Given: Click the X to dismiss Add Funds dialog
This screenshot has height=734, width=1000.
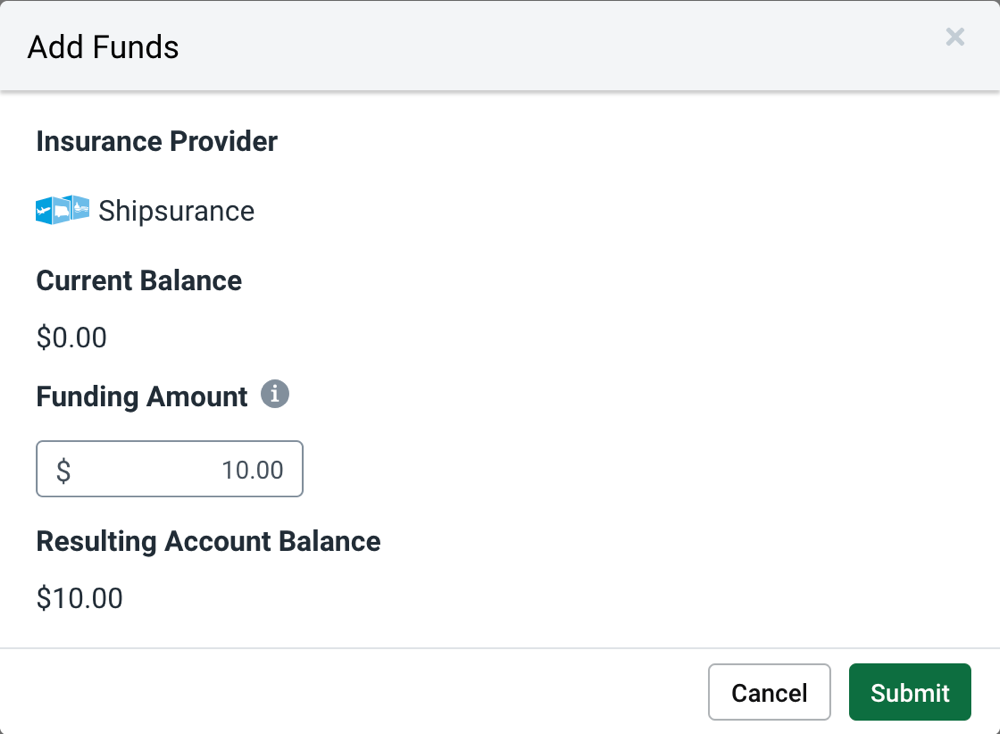Looking at the screenshot, I should (955, 37).
